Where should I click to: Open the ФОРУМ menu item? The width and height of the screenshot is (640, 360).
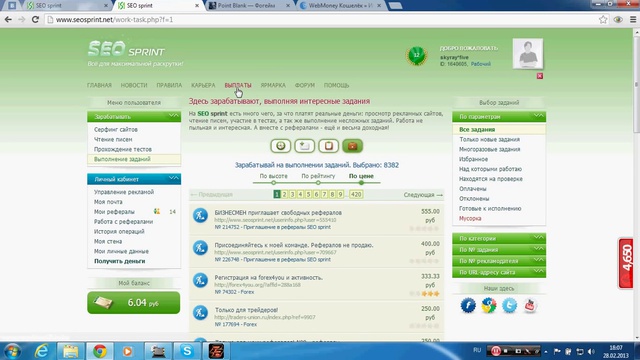coord(304,85)
